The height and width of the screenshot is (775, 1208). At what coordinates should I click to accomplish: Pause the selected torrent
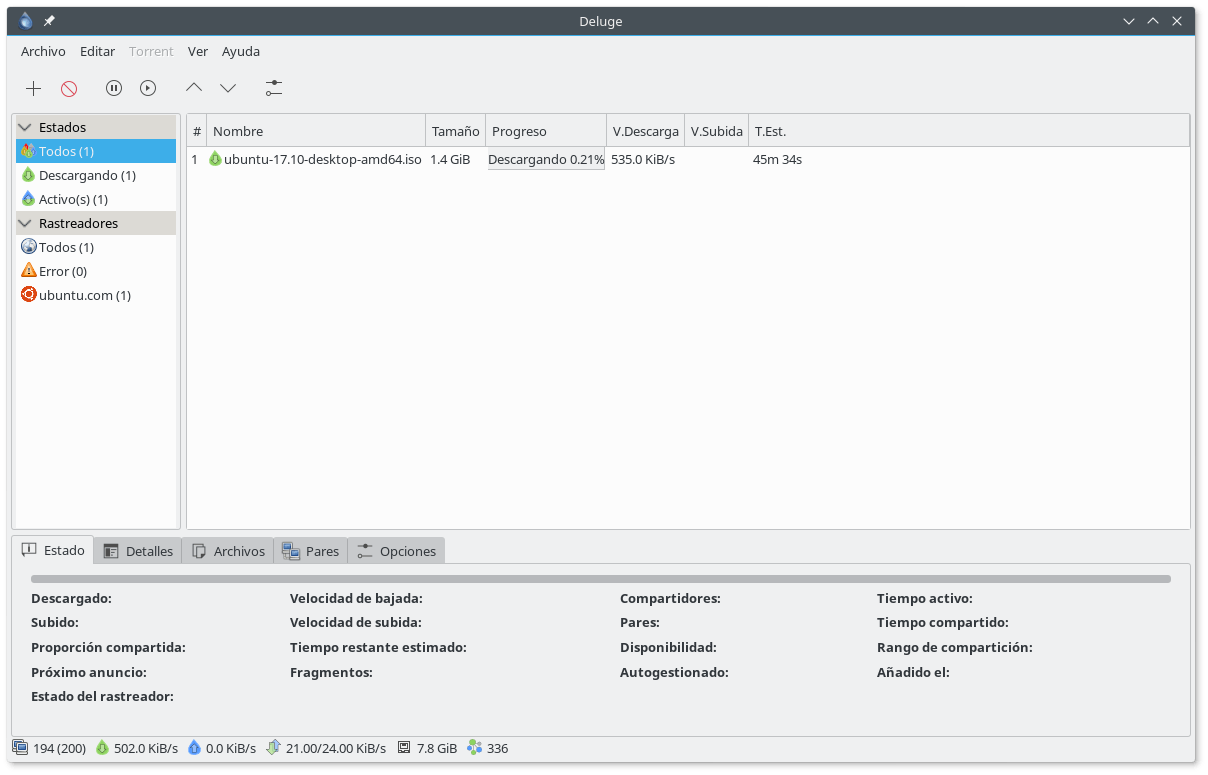coord(114,88)
